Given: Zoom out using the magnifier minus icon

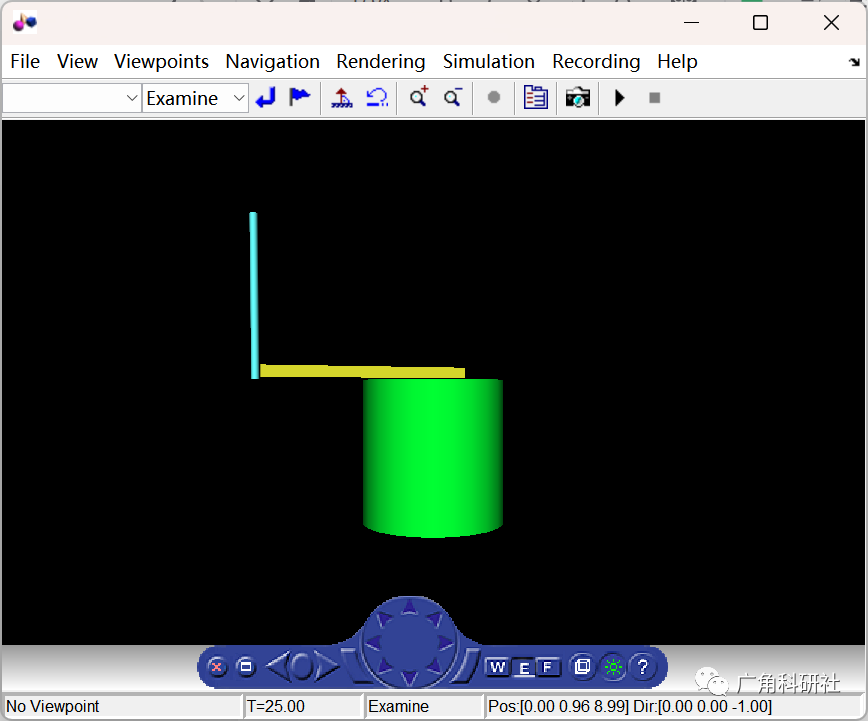Looking at the screenshot, I should click(451, 97).
